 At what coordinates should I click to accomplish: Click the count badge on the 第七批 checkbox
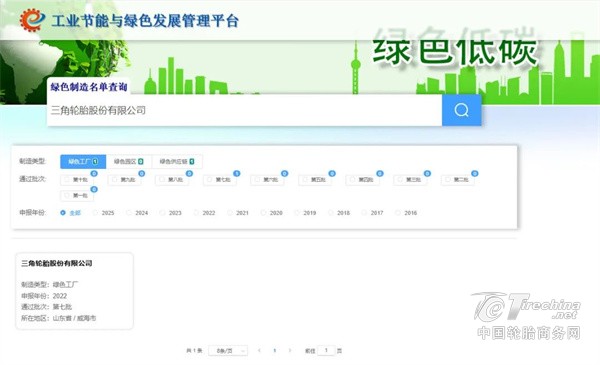click(x=237, y=174)
